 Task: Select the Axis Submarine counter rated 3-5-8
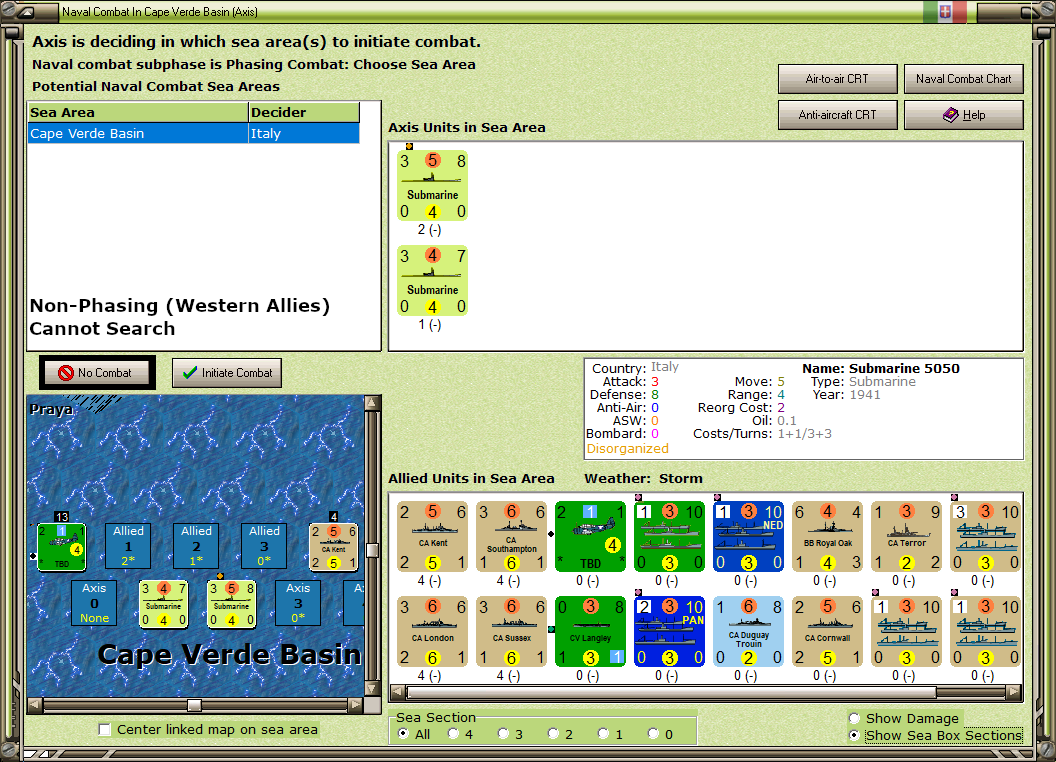[432, 186]
